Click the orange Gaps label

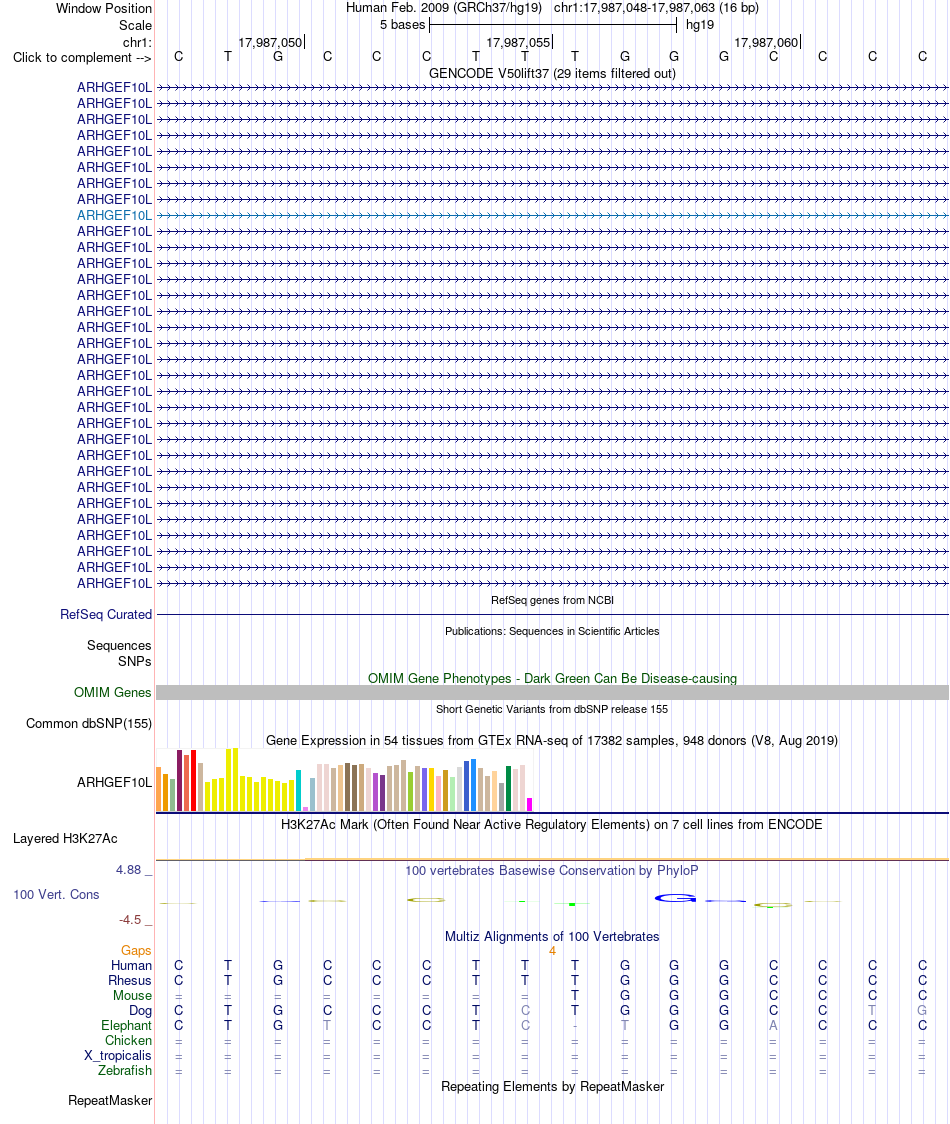(136, 951)
